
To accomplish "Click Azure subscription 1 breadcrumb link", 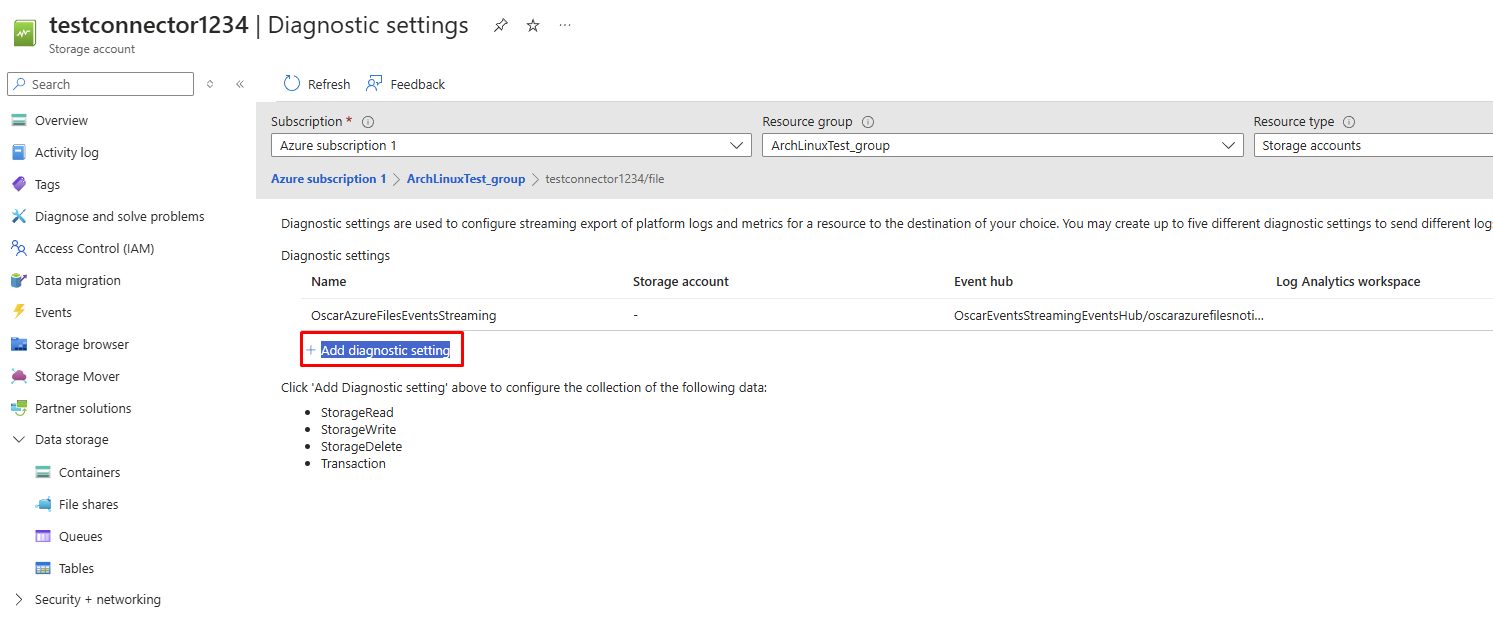I will pos(328,179).
